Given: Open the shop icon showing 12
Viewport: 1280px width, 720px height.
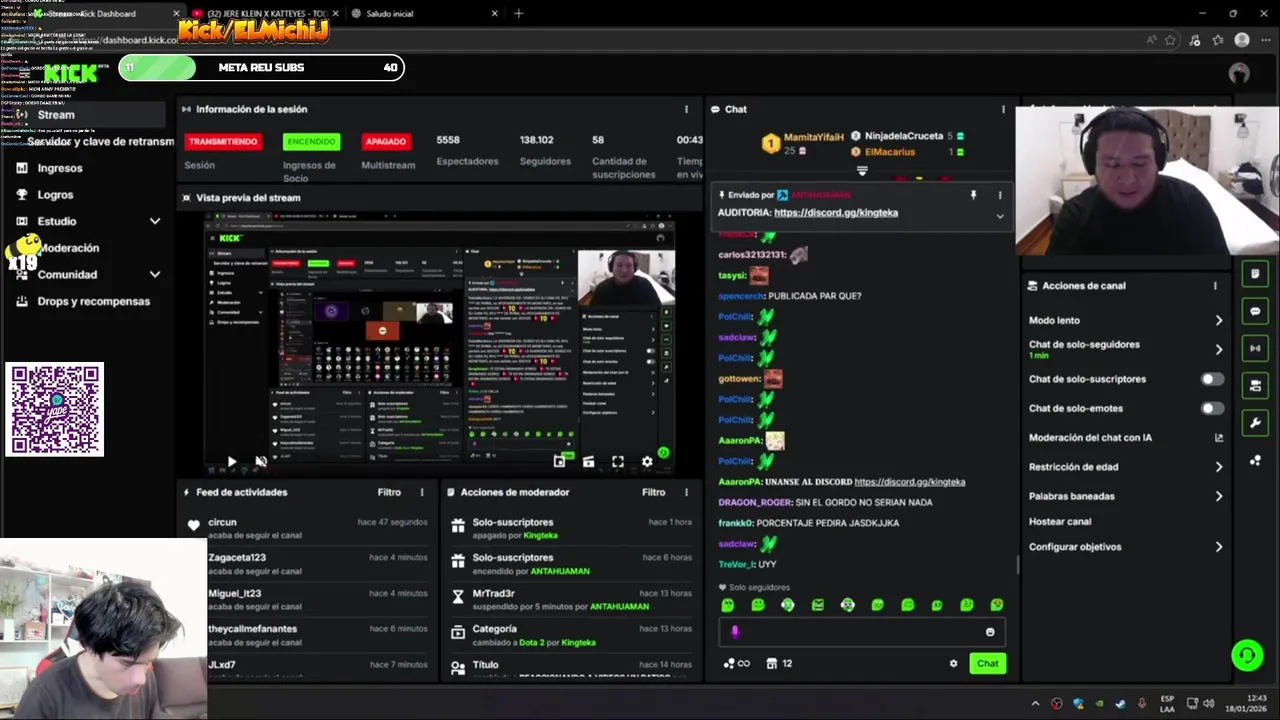Looking at the screenshot, I should pyautogui.click(x=779, y=663).
